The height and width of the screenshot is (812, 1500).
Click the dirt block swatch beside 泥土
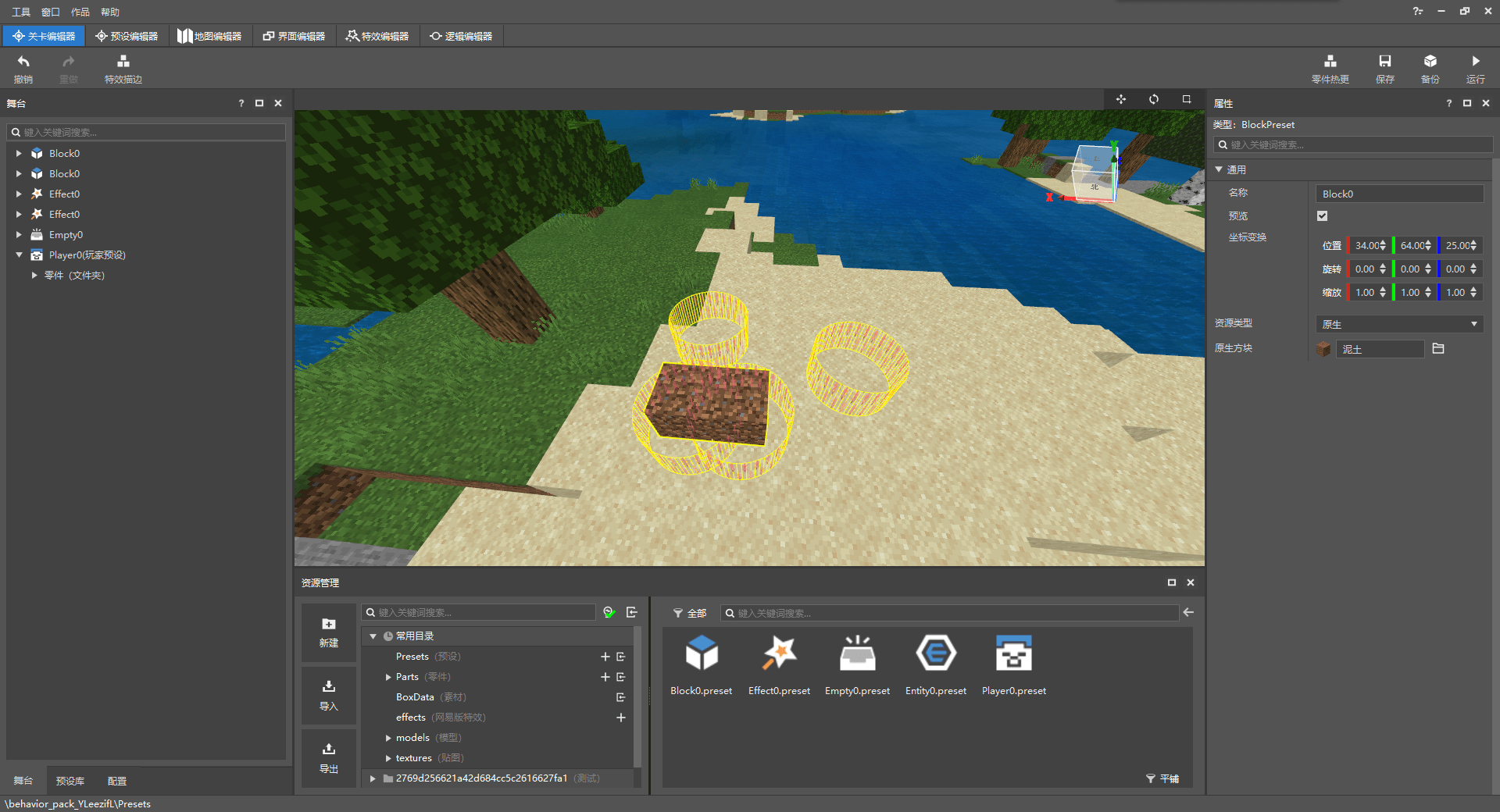[1323, 349]
